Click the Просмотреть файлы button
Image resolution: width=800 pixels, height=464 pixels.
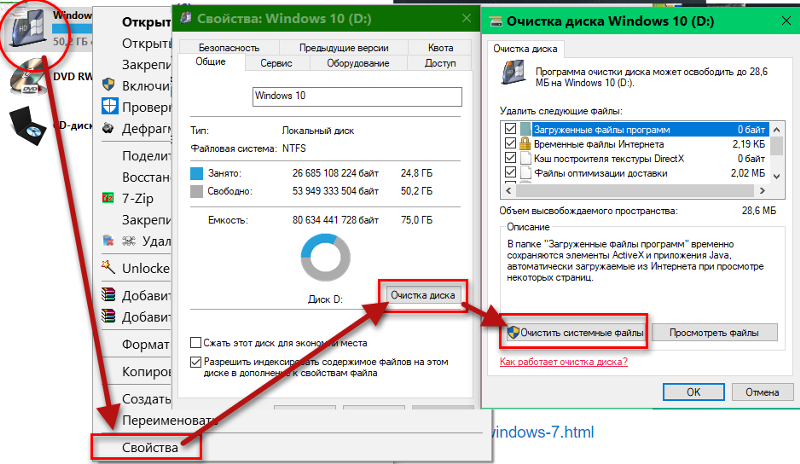tap(714, 333)
